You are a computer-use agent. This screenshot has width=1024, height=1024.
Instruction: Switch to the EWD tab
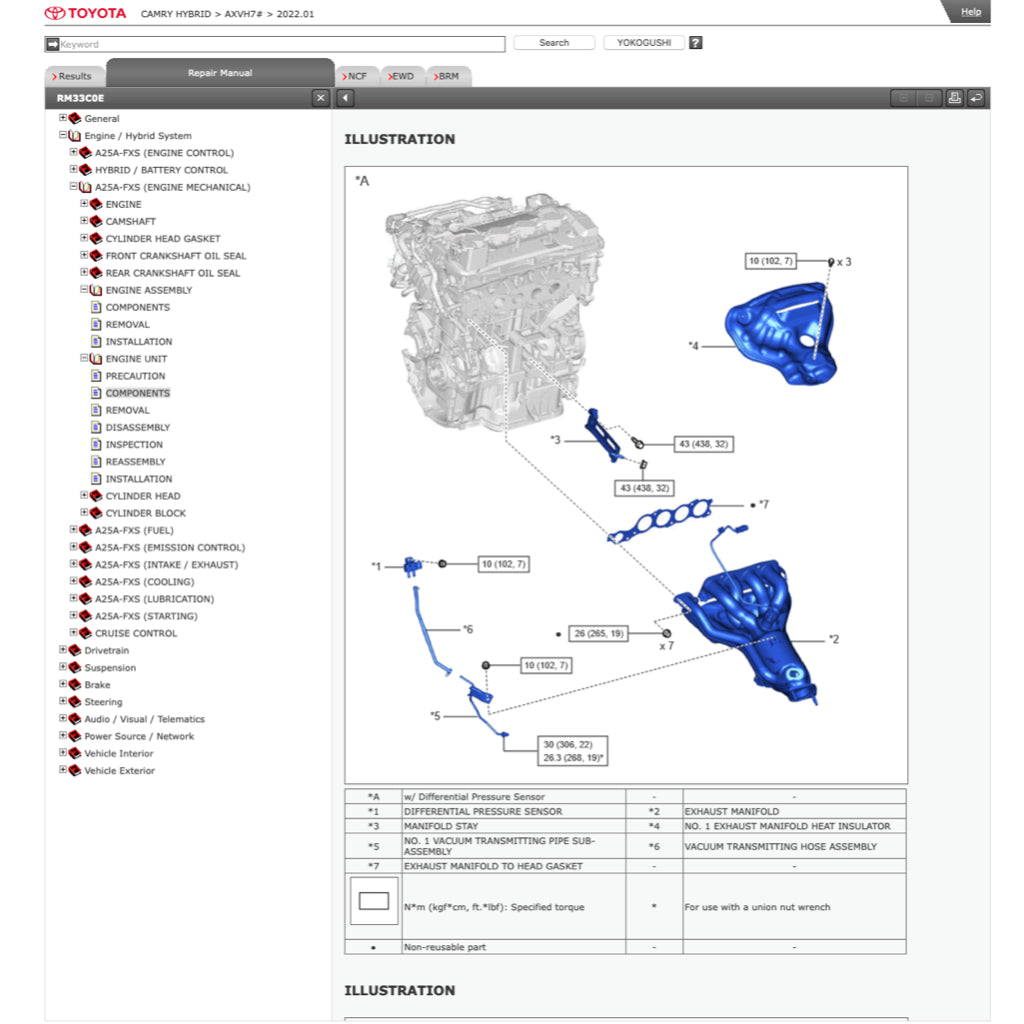point(401,76)
